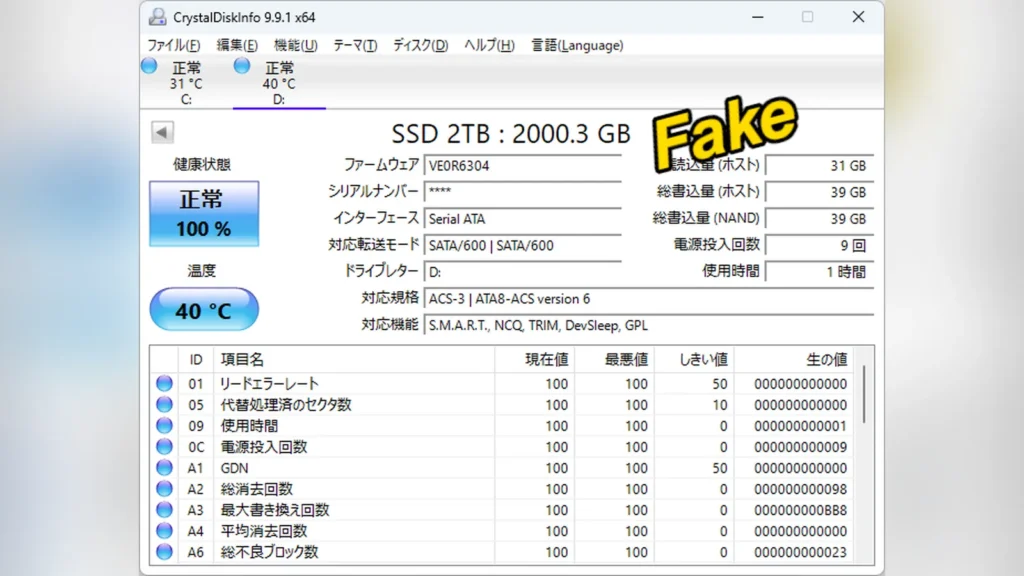Click the 40 °C temperature button
Image resolution: width=1024 pixels, height=576 pixels.
(x=204, y=310)
